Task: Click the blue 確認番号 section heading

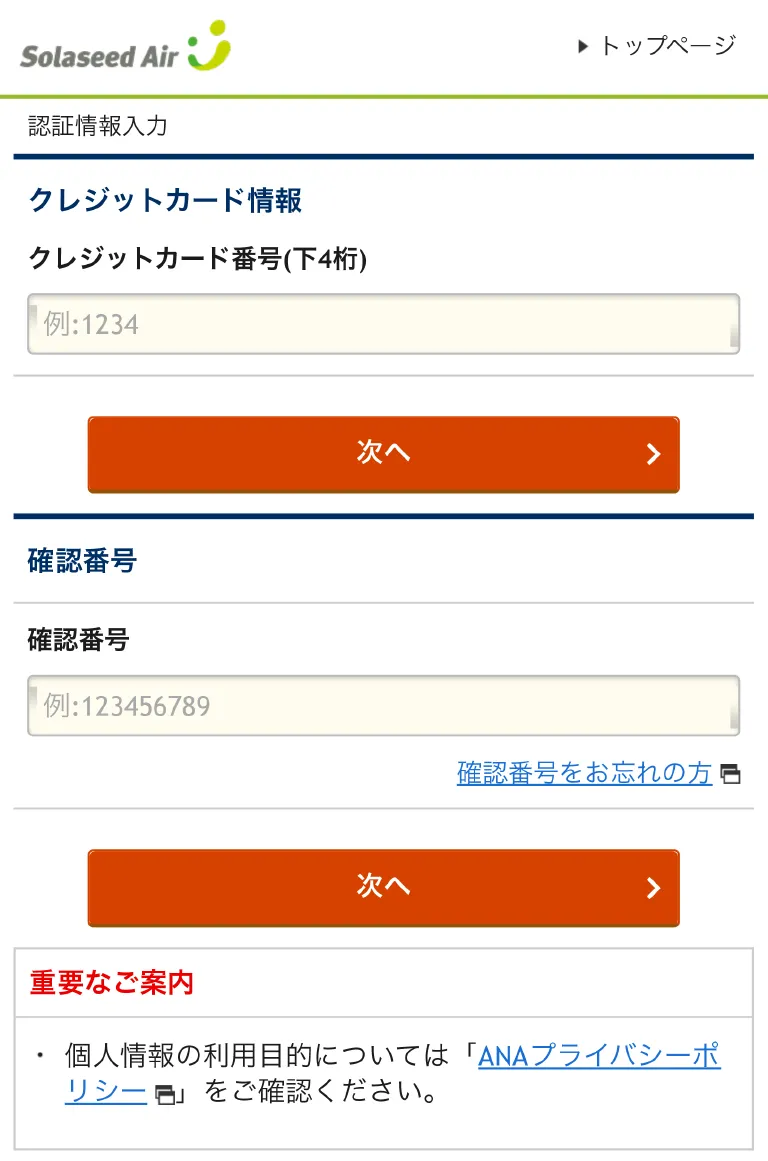Action: click(x=82, y=561)
